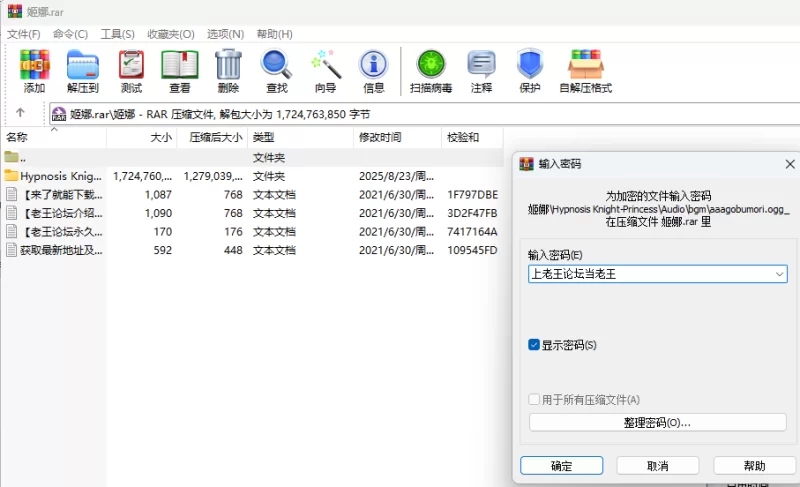Click the file icon for 【老王论坛永久...
Image resolution: width=800 pixels, height=487 pixels.
(x=11, y=232)
